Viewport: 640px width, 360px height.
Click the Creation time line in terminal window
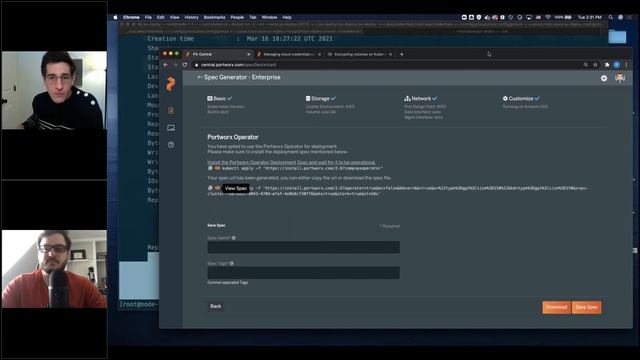(240, 39)
